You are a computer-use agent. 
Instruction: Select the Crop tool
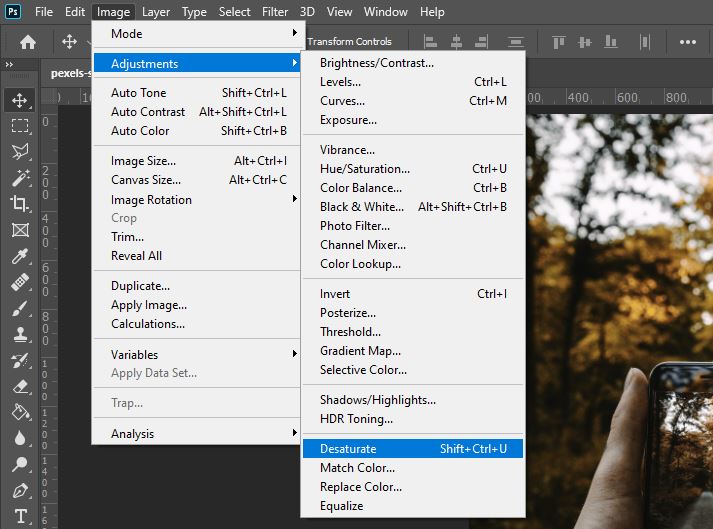coord(20,203)
